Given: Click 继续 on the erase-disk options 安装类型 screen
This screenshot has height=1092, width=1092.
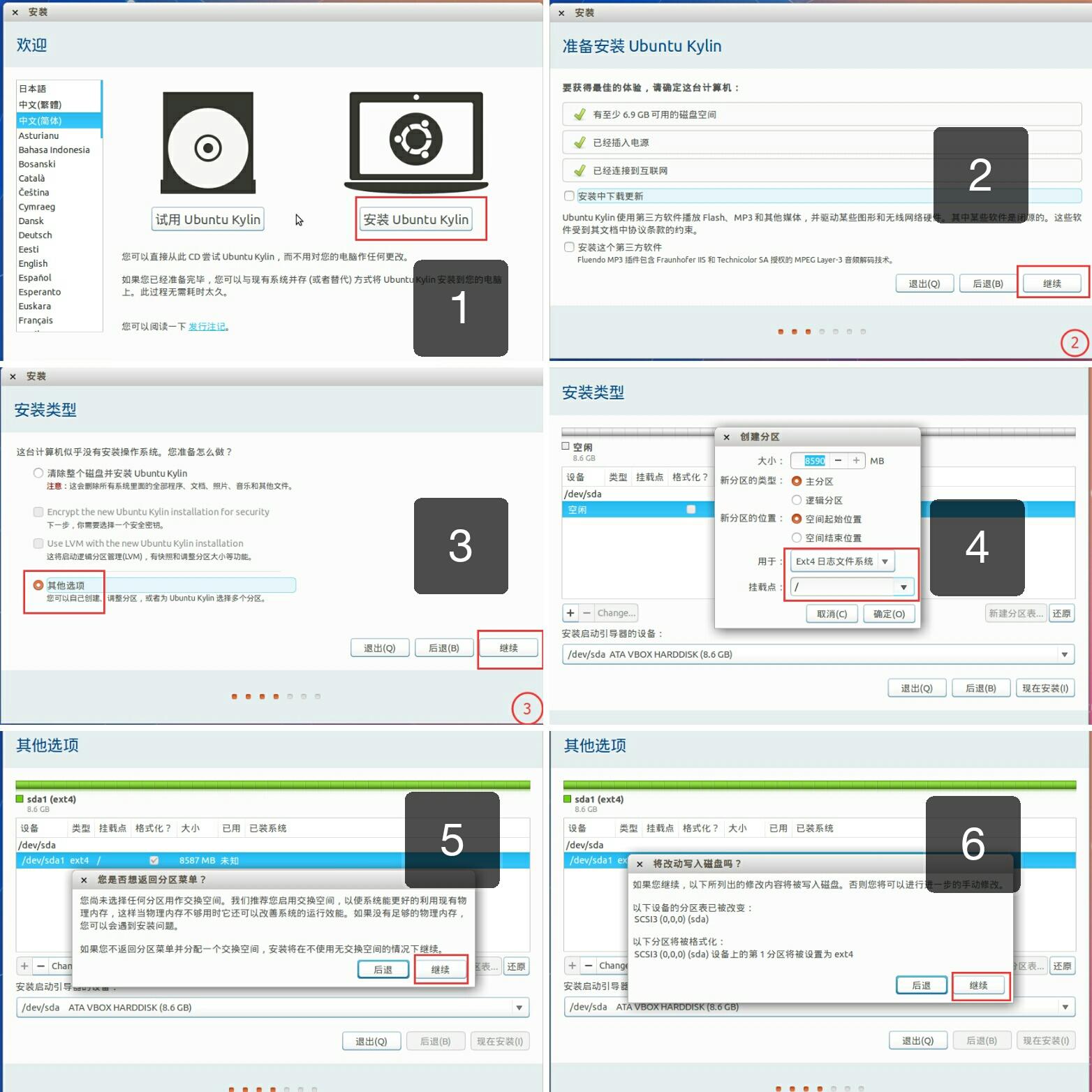Looking at the screenshot, I should pos(509,648).
